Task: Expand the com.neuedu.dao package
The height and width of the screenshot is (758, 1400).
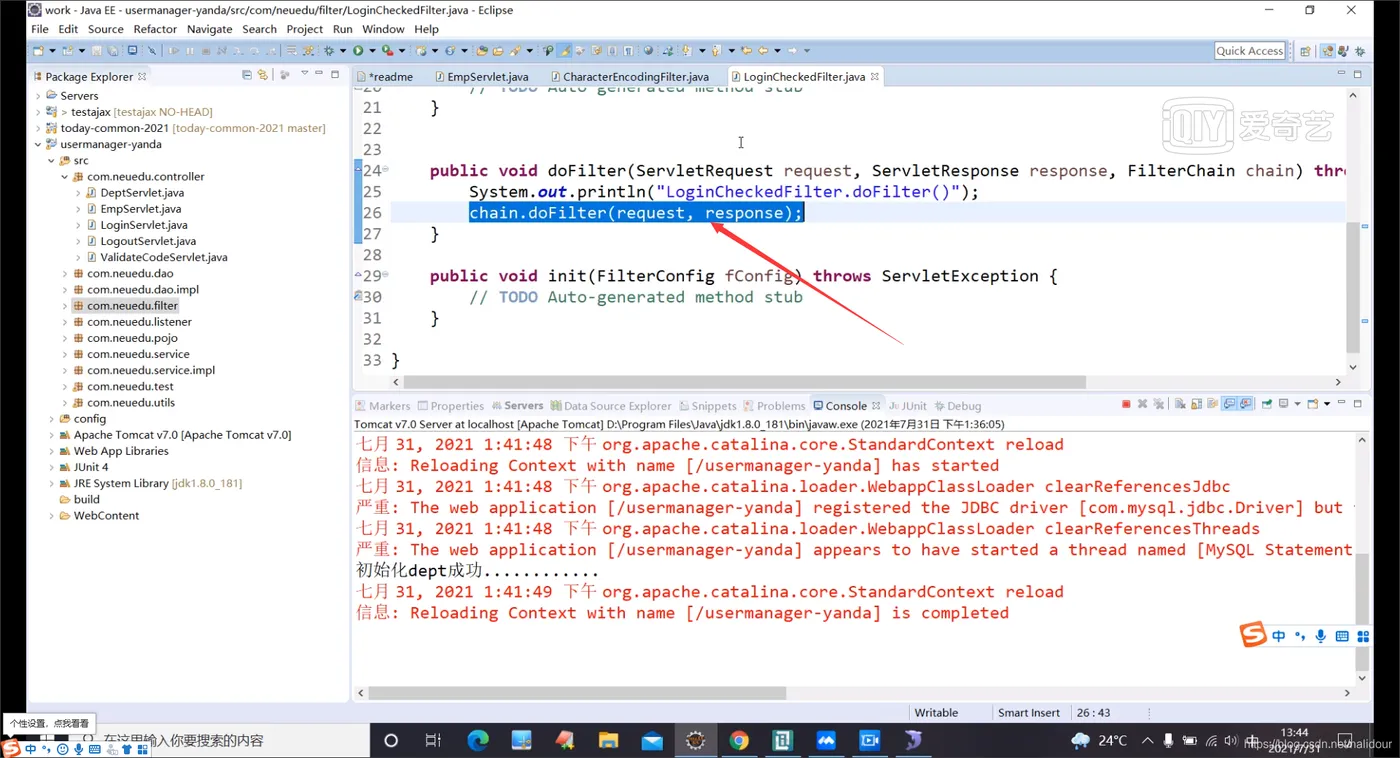Action: click(x=65, y=273)
